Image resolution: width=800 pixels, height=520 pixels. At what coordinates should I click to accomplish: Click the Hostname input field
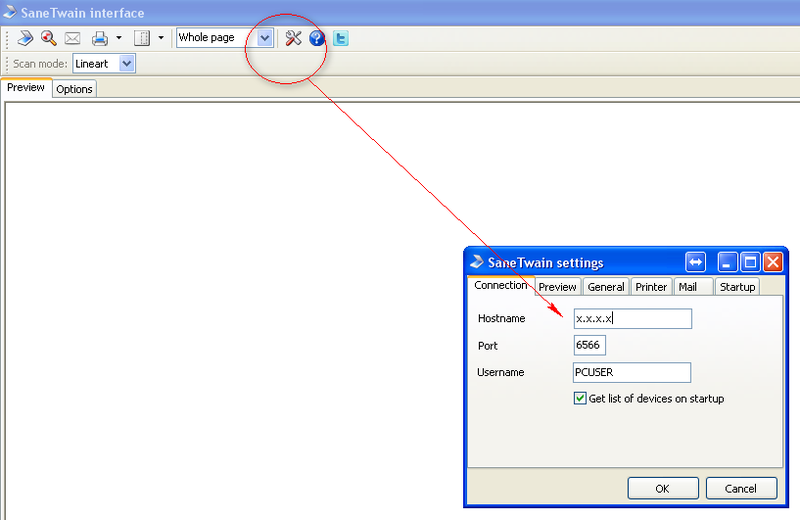point(632,318)
